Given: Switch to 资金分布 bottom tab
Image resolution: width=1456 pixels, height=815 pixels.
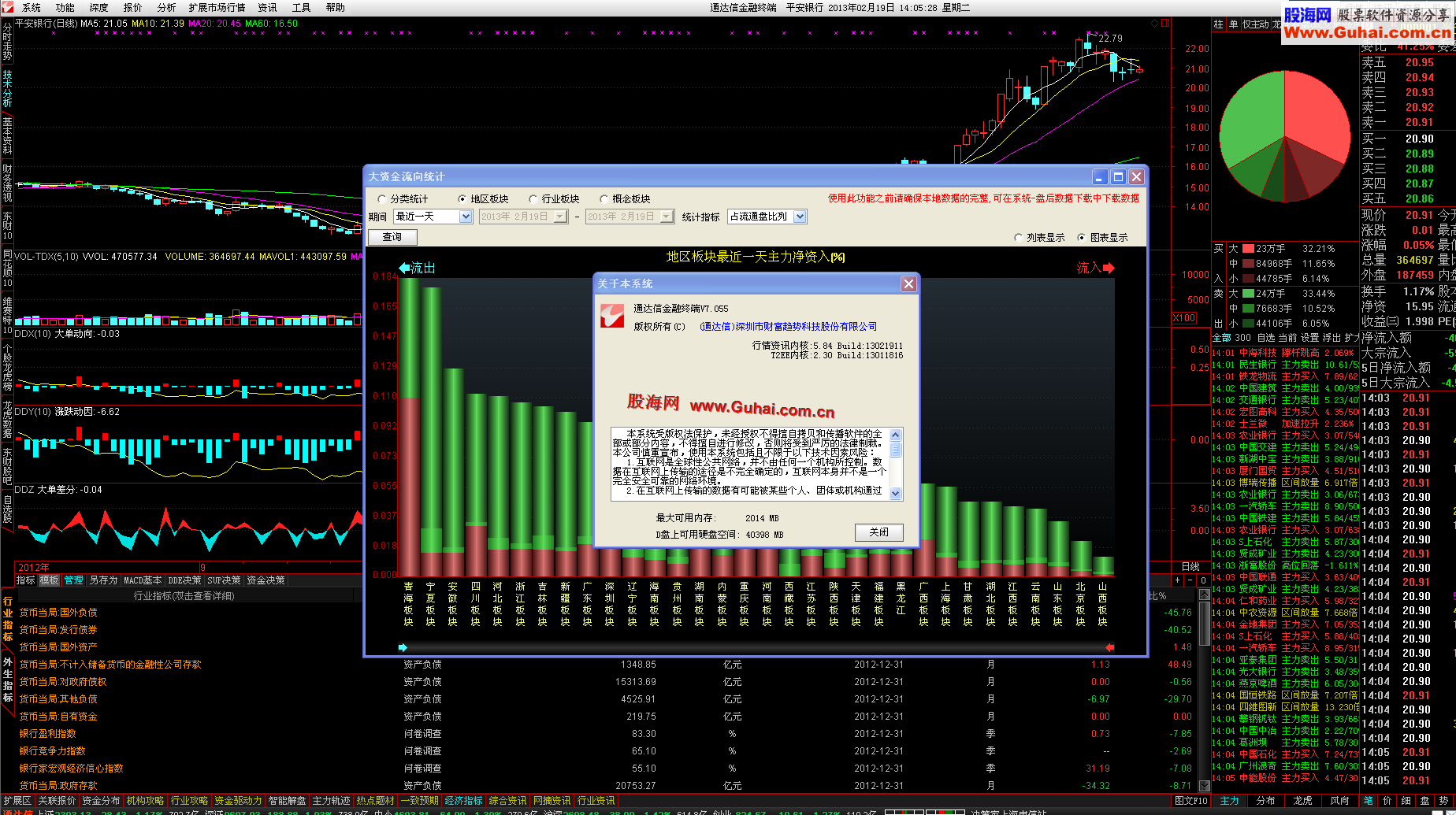Looking at the screenshot, I should [101, 801].
